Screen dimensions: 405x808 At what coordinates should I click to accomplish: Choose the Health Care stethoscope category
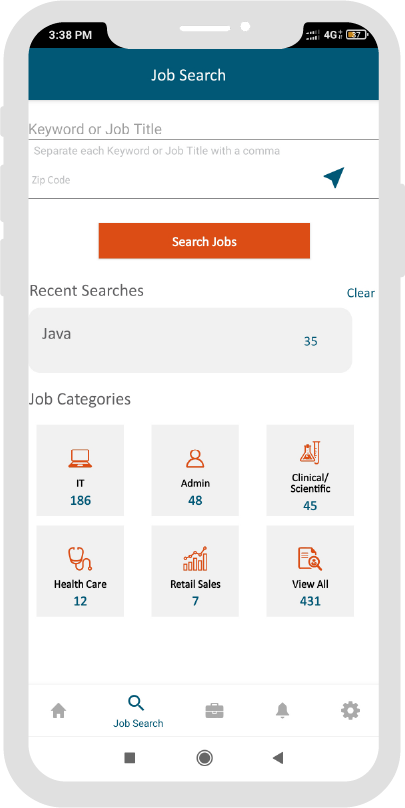[80, 571]
